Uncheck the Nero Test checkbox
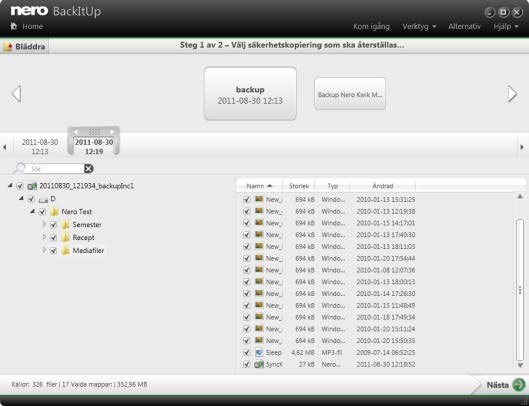This screenshot has height=406, width=529. tap(42, 212)
